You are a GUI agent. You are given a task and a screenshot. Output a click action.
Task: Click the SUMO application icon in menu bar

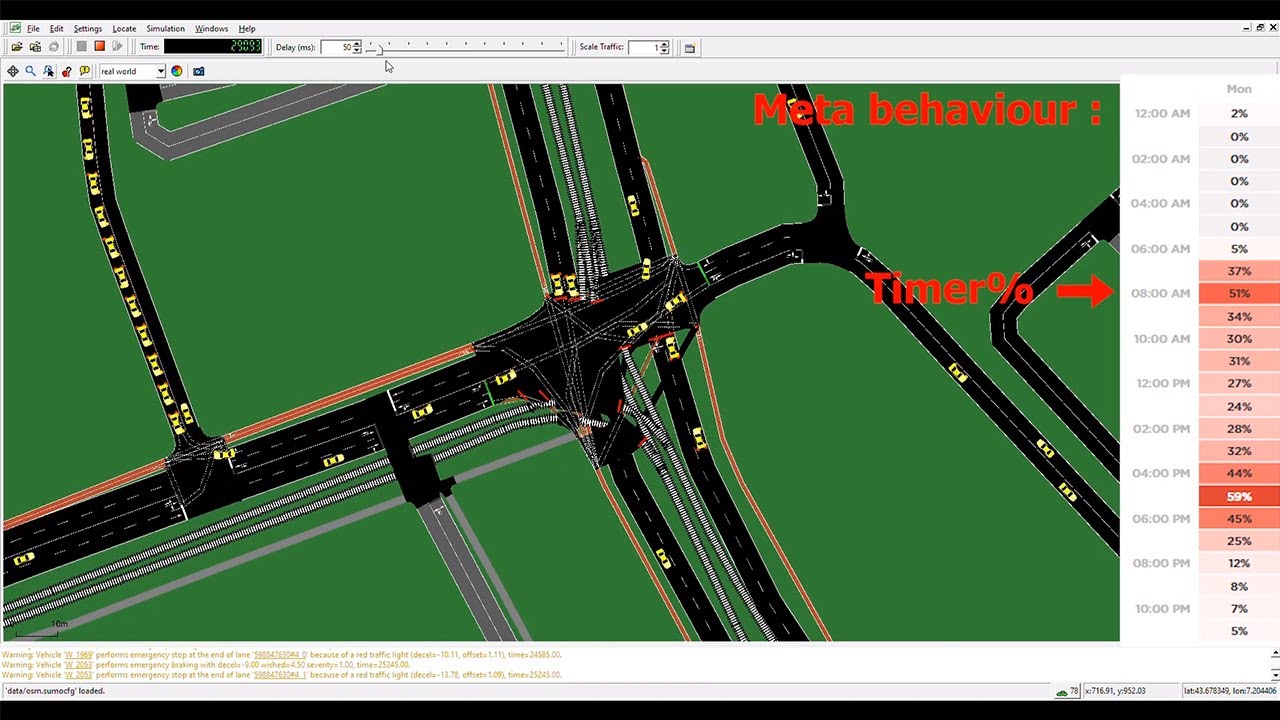coord(15,28)
